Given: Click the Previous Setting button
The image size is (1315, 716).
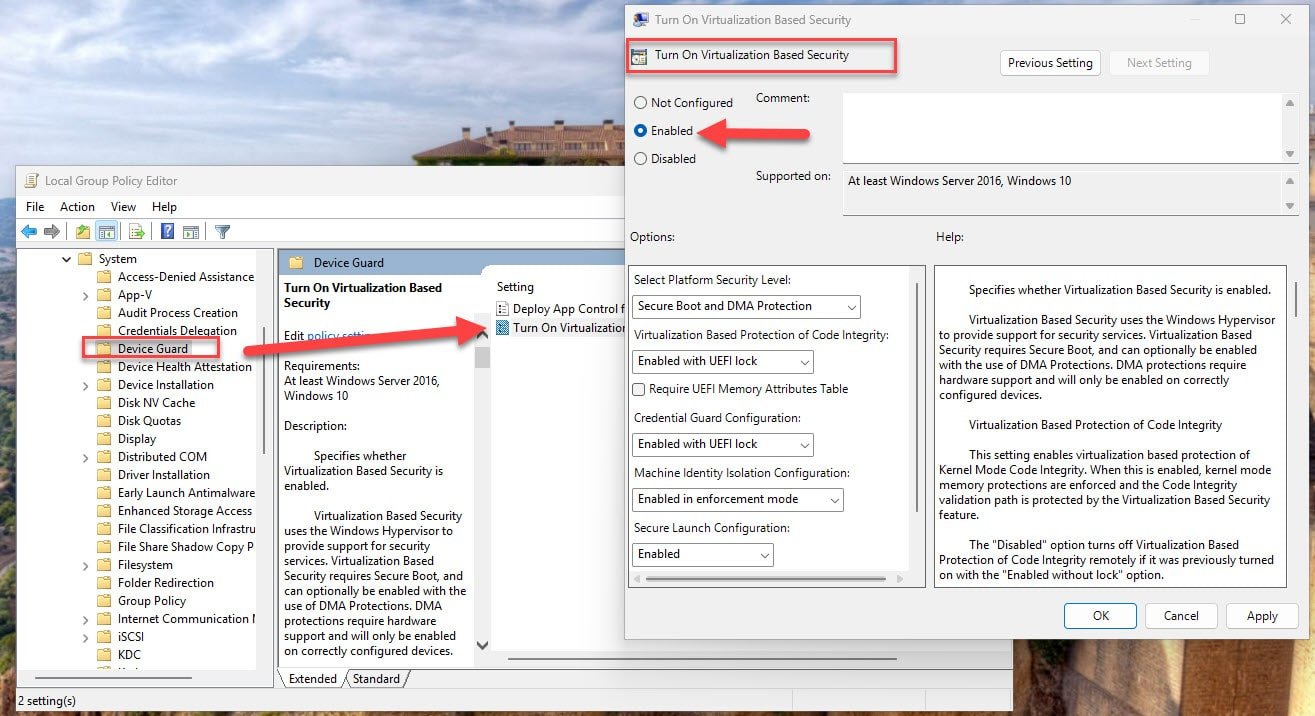Looking at the screenshot, I should 1049,62.
